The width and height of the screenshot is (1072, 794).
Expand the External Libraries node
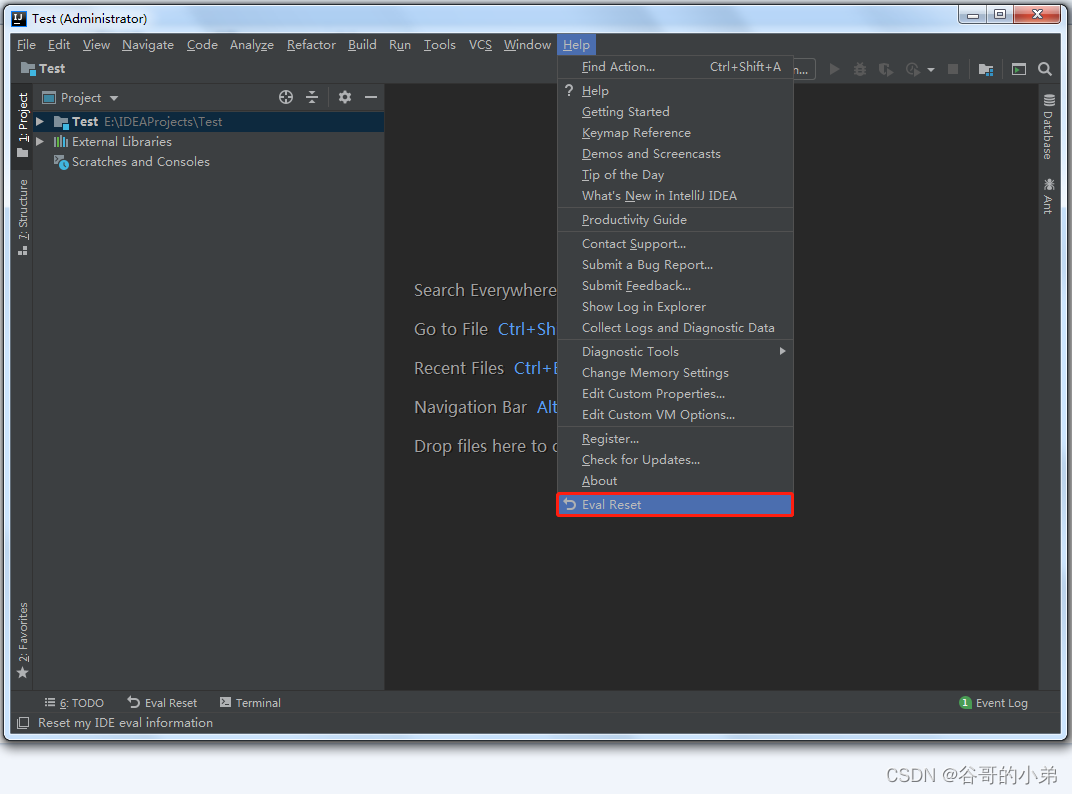[x=40, y=142]
